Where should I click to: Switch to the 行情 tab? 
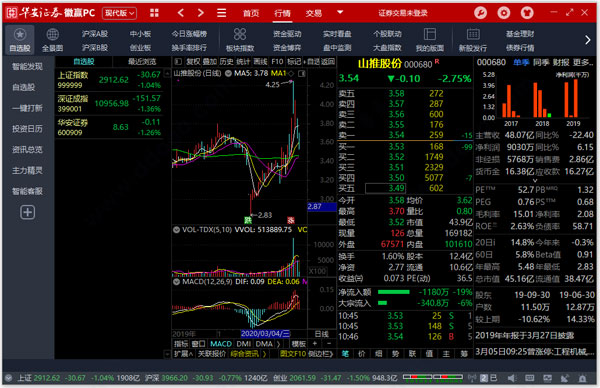click(x=282, y=13)
